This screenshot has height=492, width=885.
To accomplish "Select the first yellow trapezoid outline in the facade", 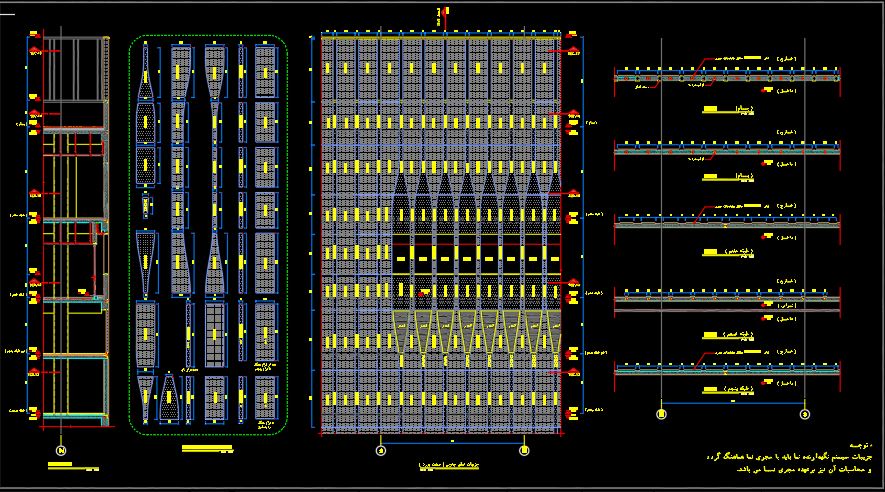I will [401, 332].
